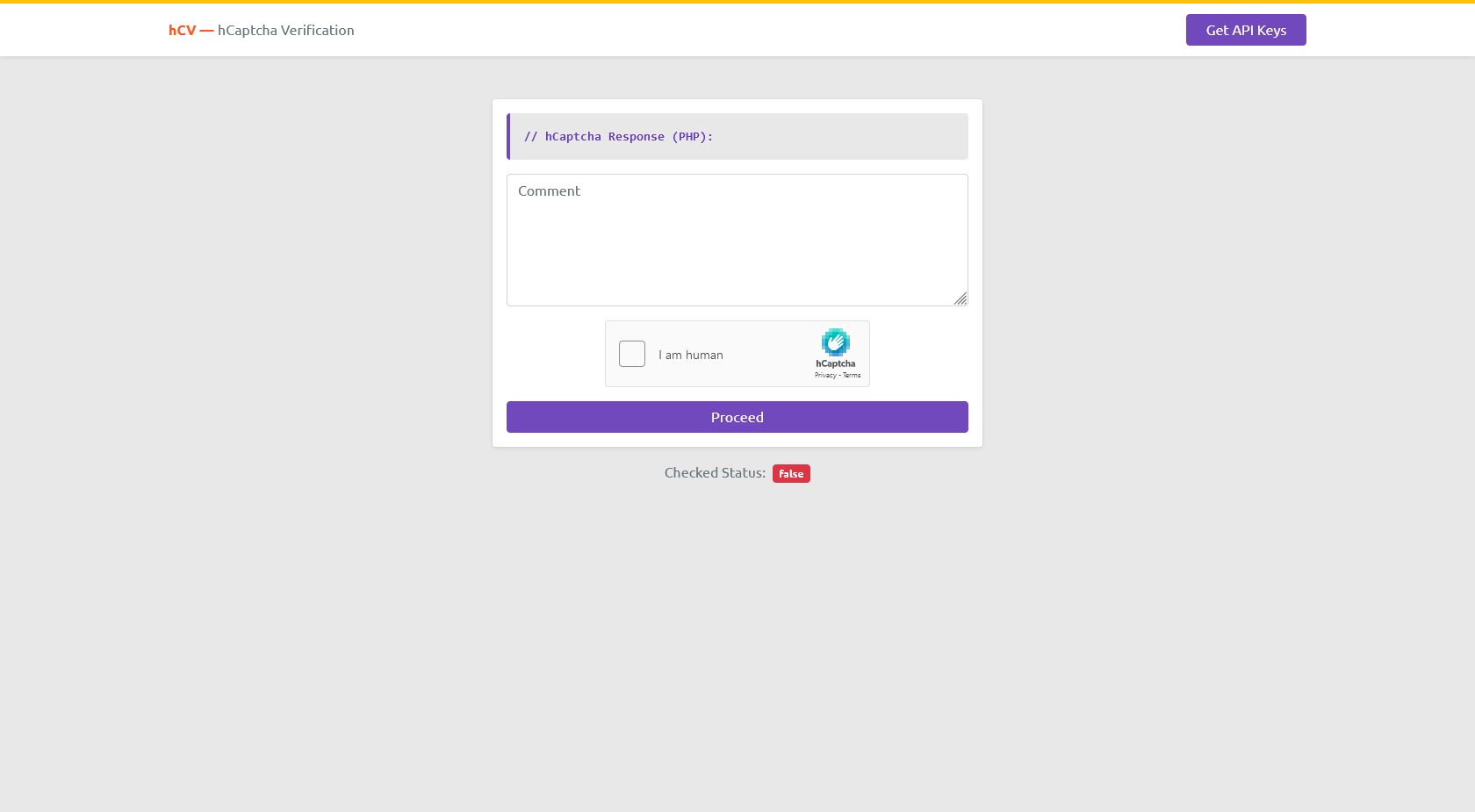Screen dimensions: 1475x812
Task: Focus the Comment text area
Action: pos(737,240)
